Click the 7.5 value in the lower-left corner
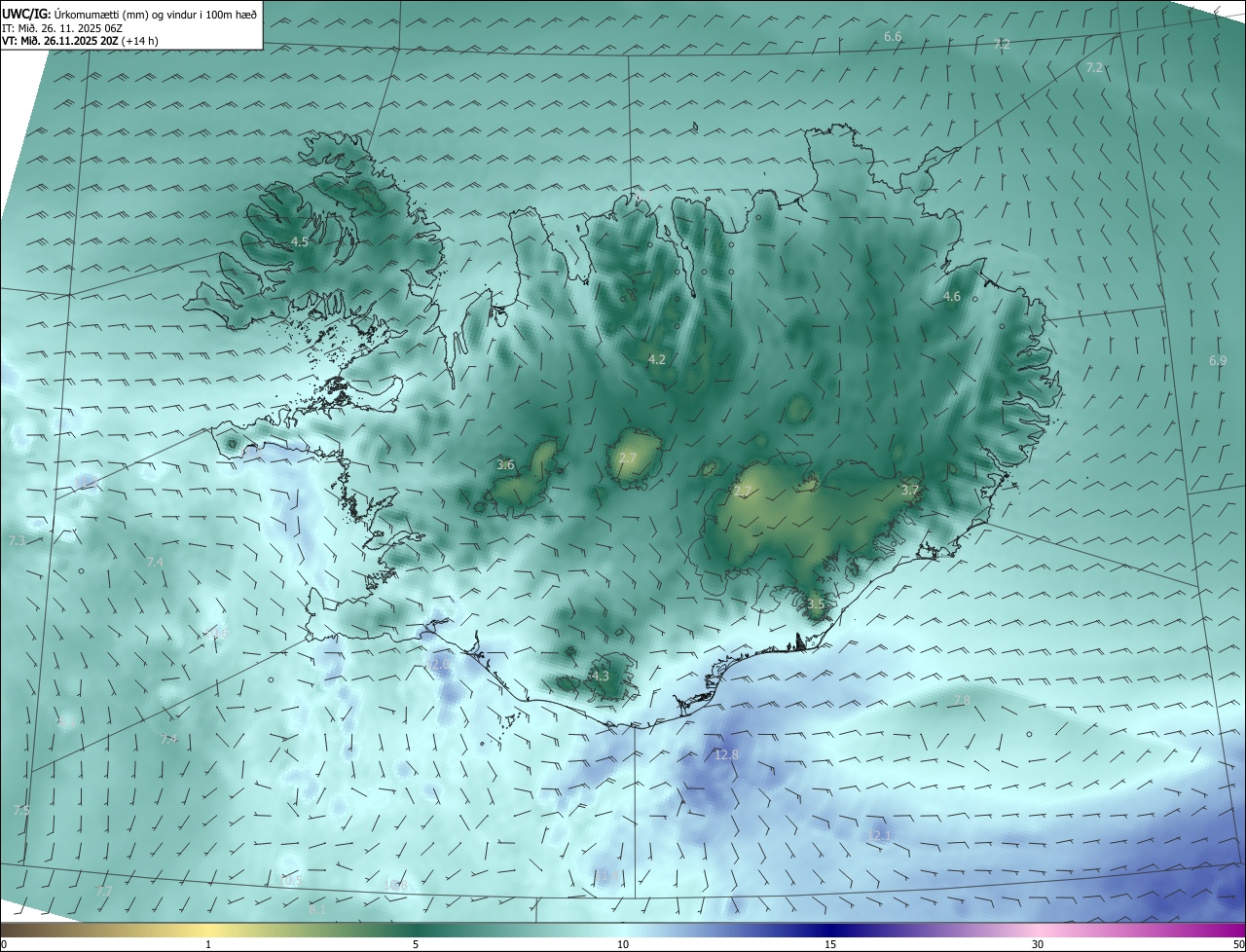 pos(21,810)
